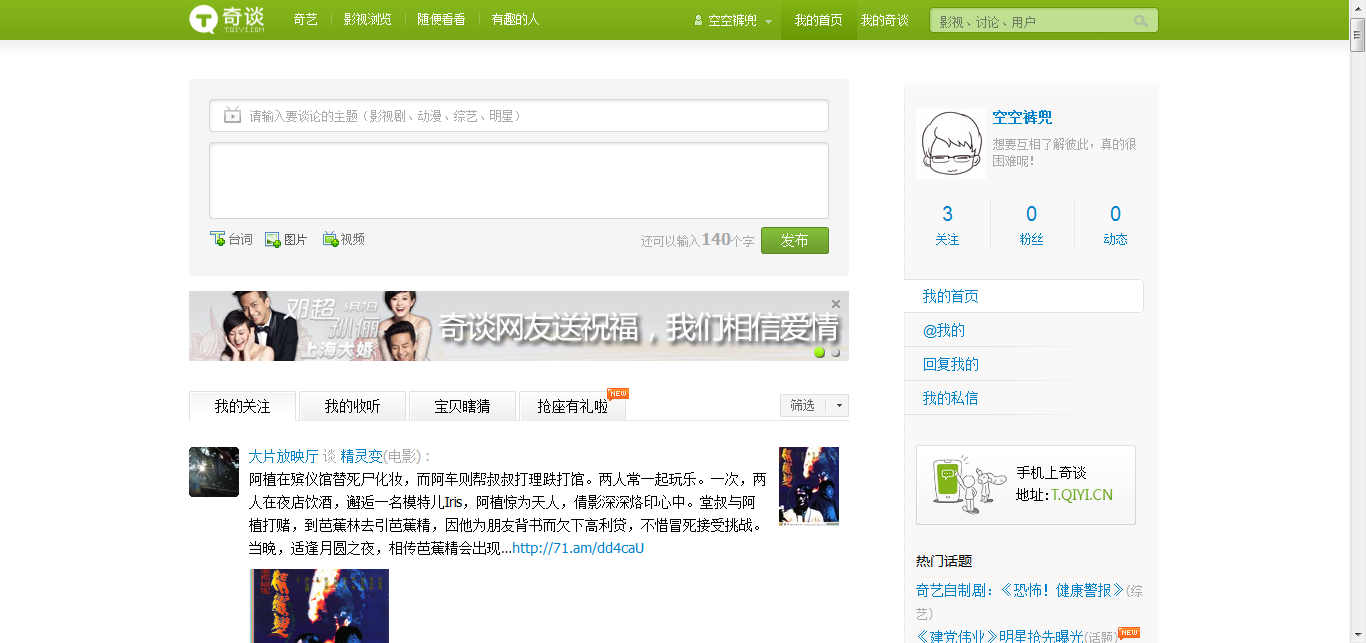Image resolution: width=1366 pixels, height=643 pixels.
Task: Select the first green banner dot
Action: point(820,352)
